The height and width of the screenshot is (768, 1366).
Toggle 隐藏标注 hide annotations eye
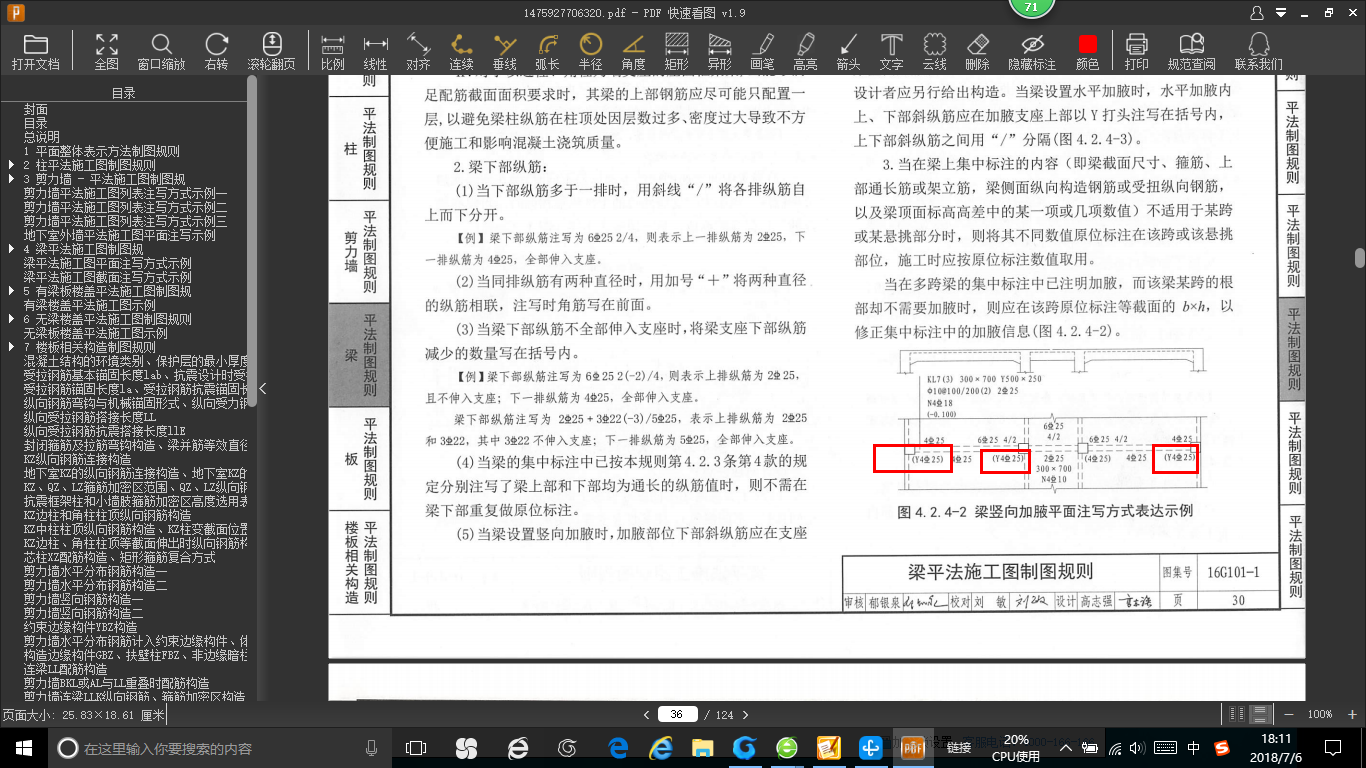point(1032,51)
